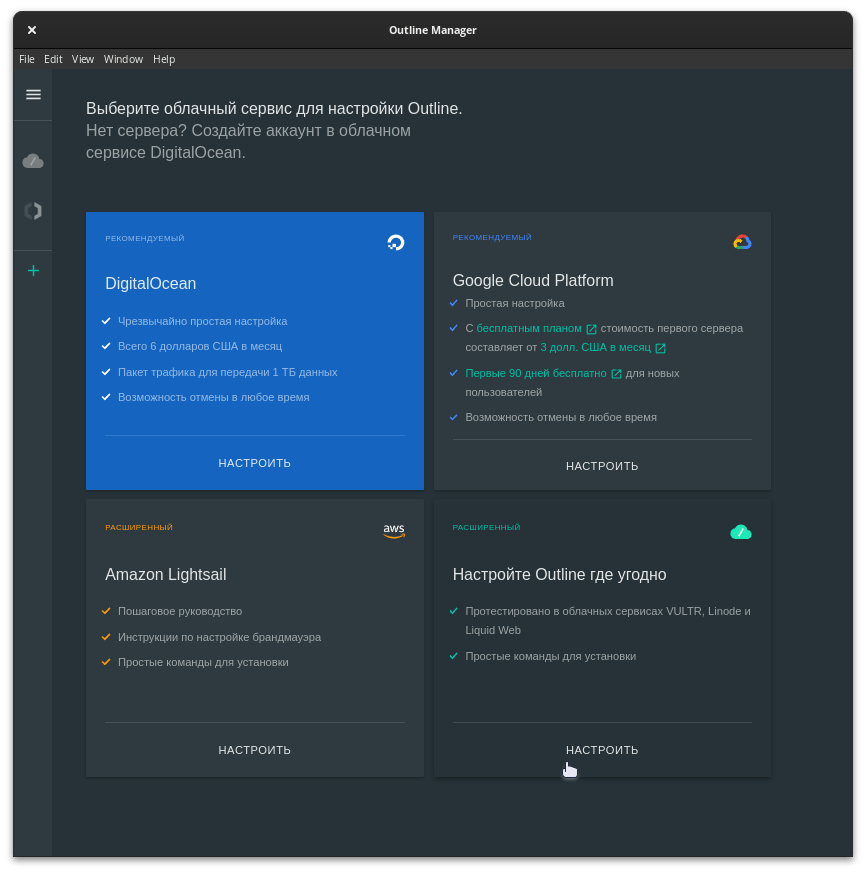Click Простая настройка on Google card
This screenshot has width=866, height=873.
click(515, 303)
